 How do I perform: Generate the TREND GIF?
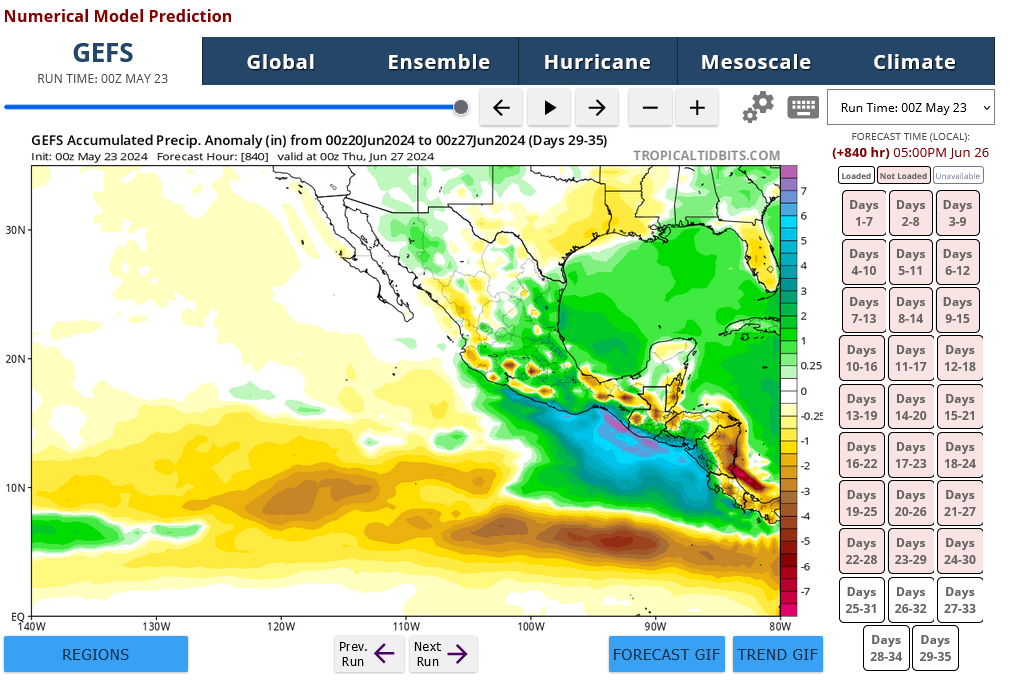(x=777, y=654)
